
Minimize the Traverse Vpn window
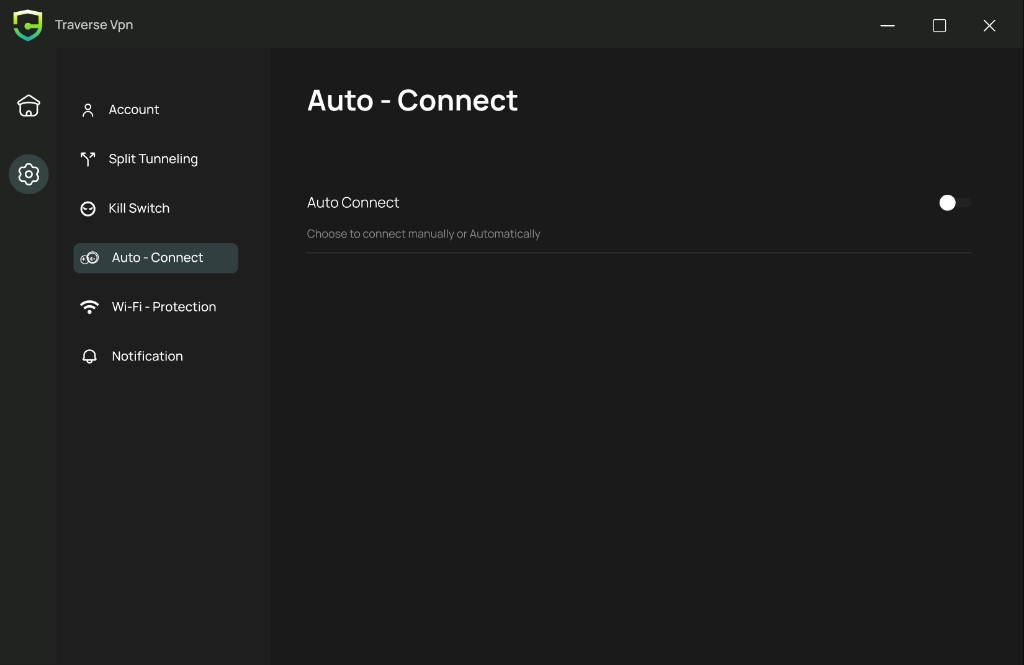[x=888, y=25]
